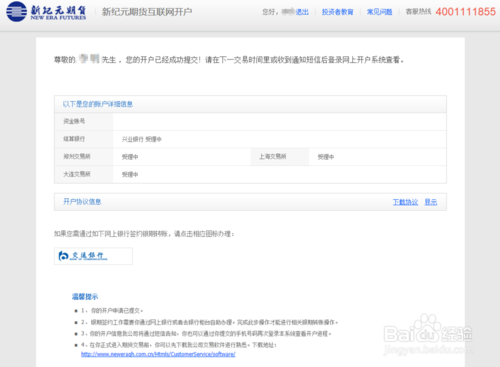Click the 温馨提示 heading
Screen dimensions: 500x367
[85, 297]
